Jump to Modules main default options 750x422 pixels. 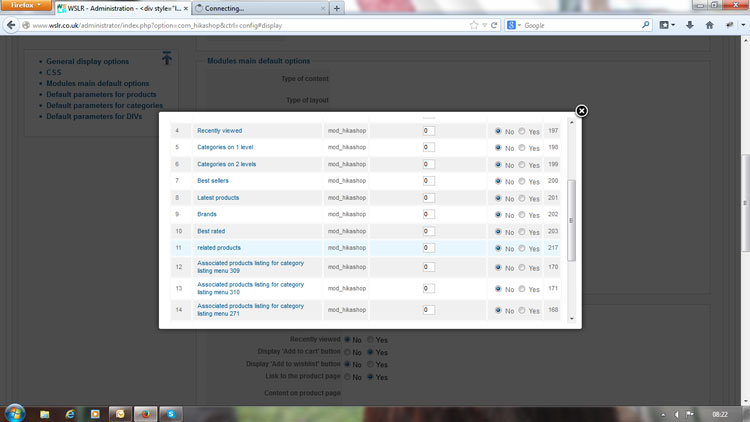pyautogui.click(x=98, y=83)
